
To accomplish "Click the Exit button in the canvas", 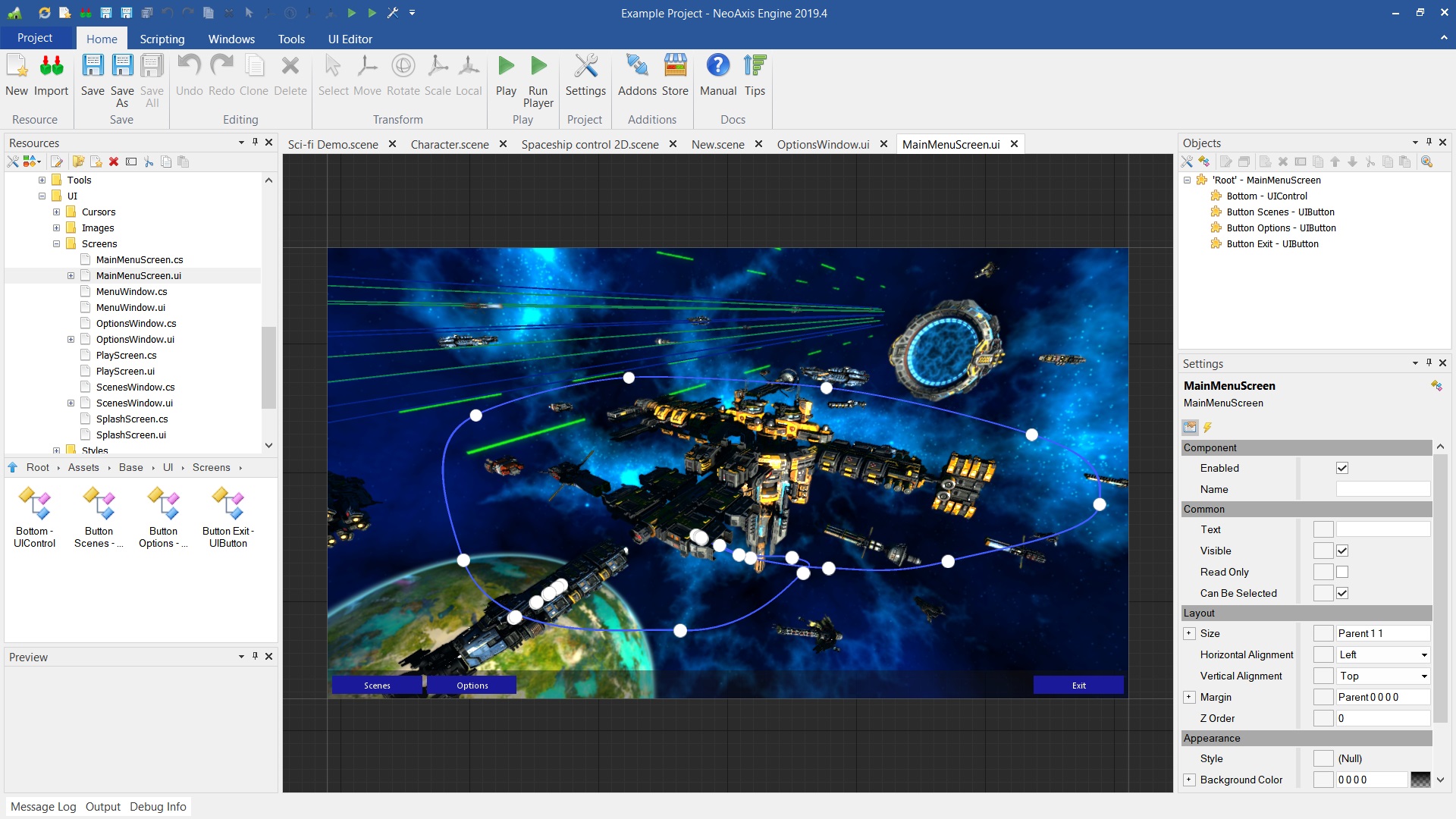I will coord(1078,685).
